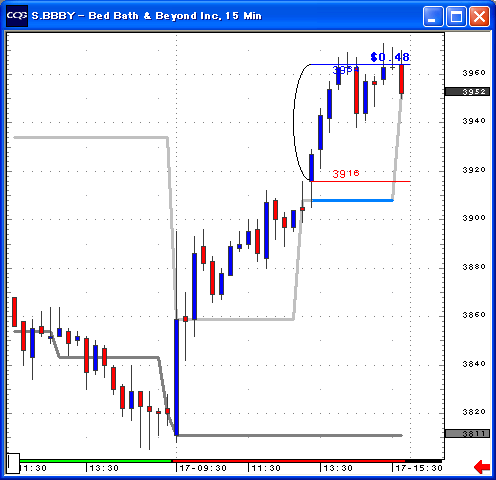
Task: Click the 17-15:30 time axis label
Action: click(x=419, y=468)
